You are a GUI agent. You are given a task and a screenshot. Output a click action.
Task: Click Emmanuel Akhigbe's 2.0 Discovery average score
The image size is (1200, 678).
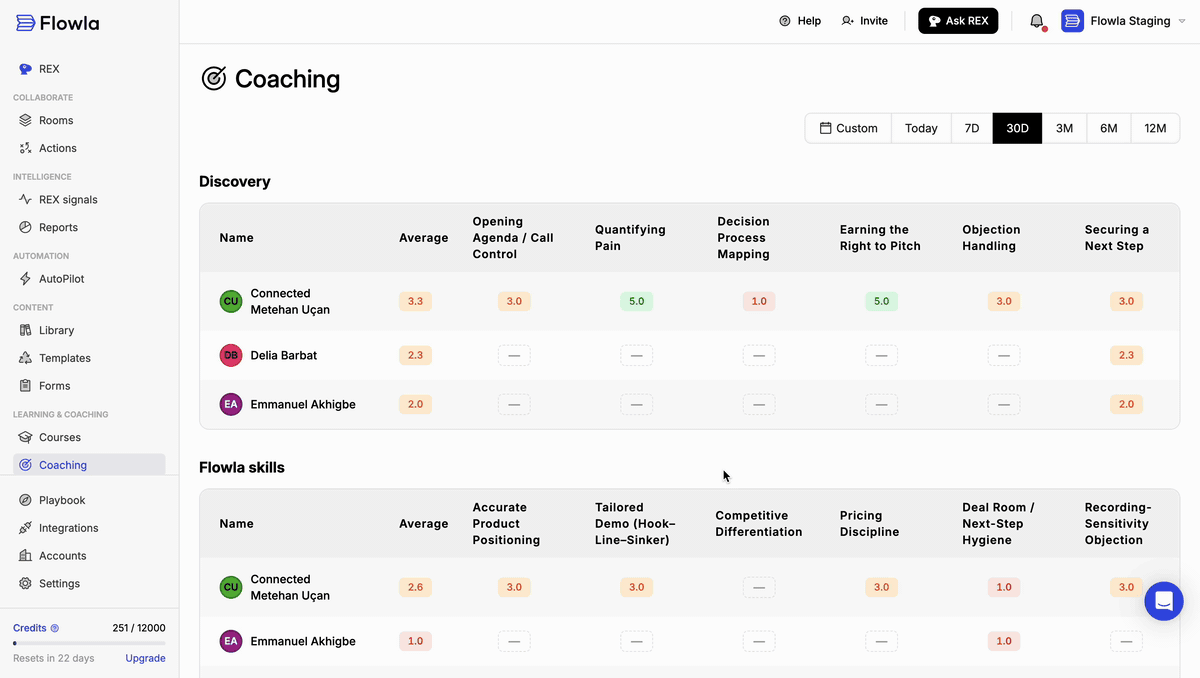pyautogui.click(x=415, y=404)
